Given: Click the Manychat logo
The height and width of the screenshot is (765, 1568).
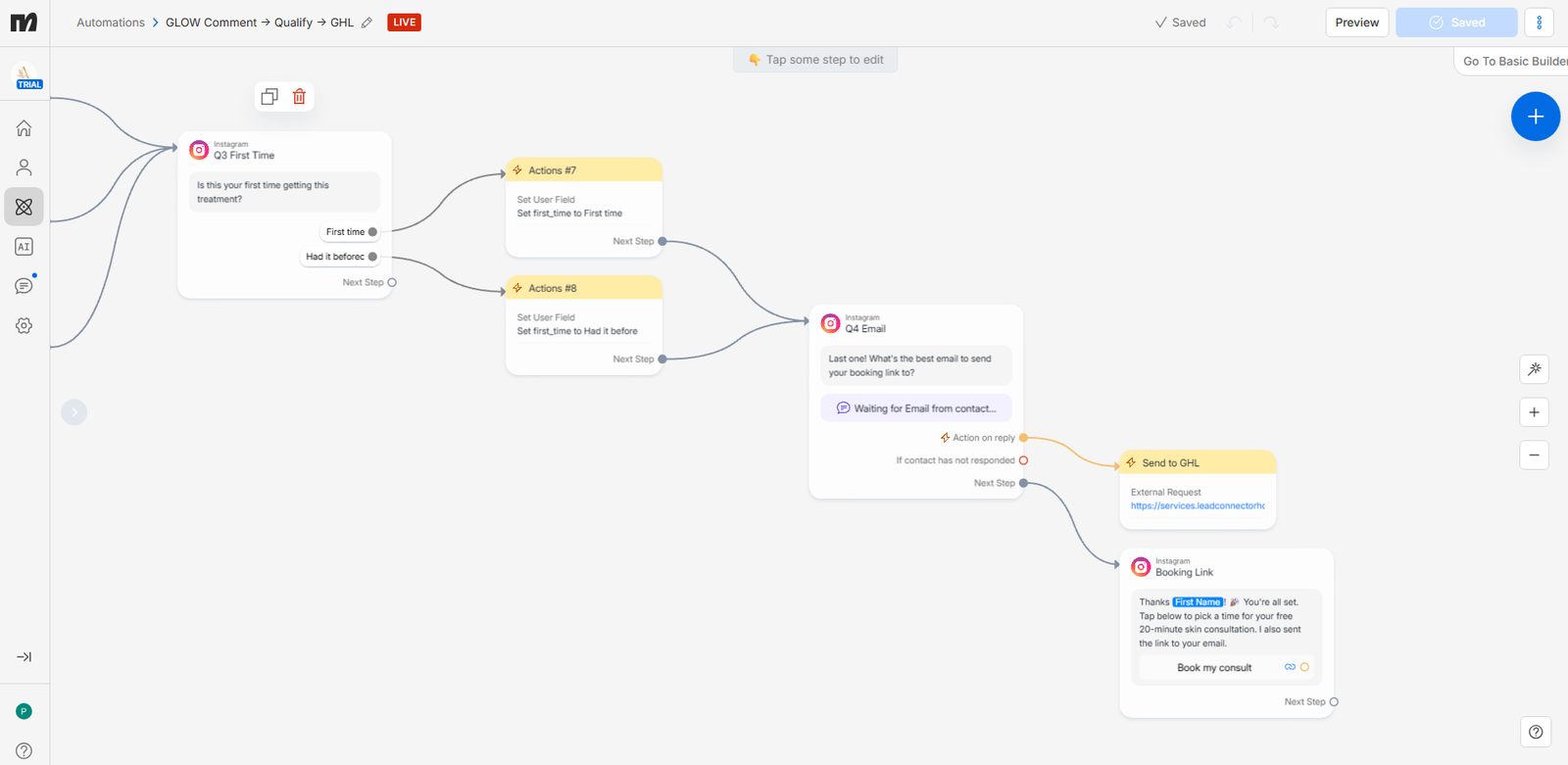Looking at the screenshot, I should point(24,23).
